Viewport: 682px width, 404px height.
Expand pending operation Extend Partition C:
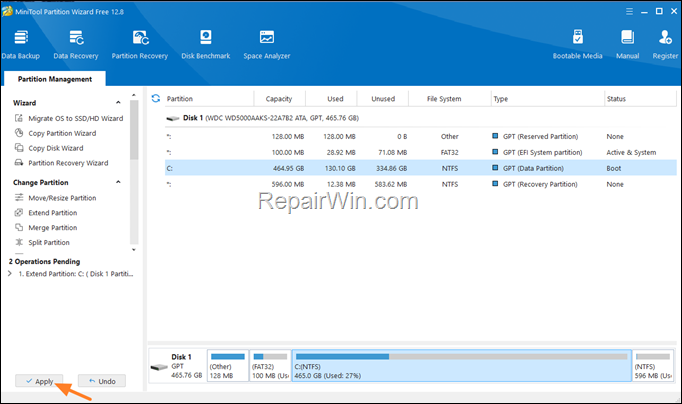(10, 274)
